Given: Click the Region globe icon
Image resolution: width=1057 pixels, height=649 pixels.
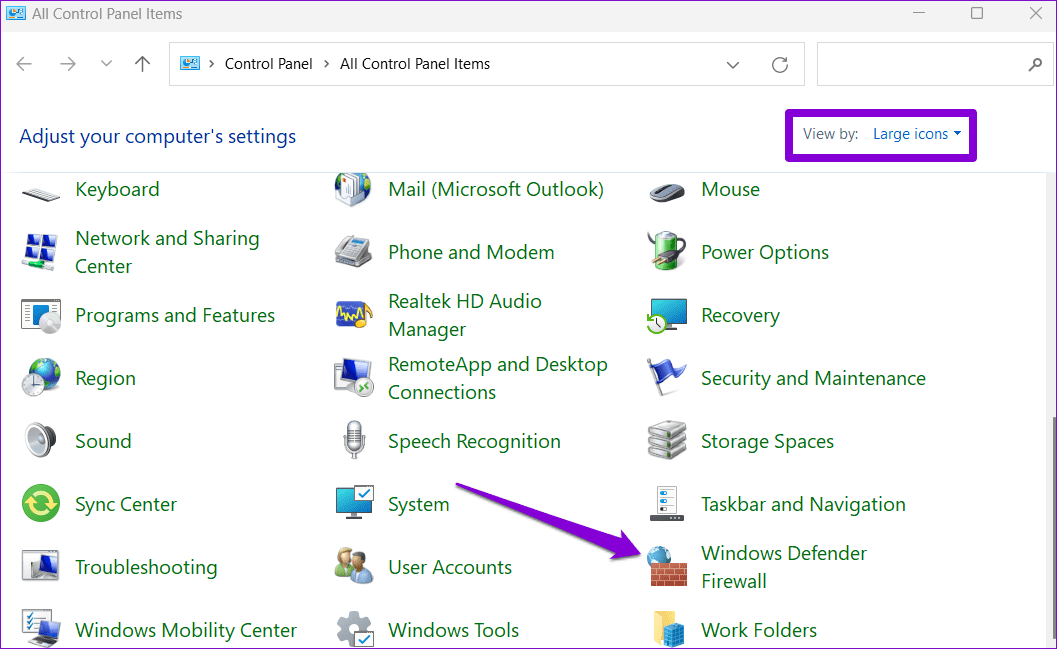Looking at the screenshot, I should [41, 378].
